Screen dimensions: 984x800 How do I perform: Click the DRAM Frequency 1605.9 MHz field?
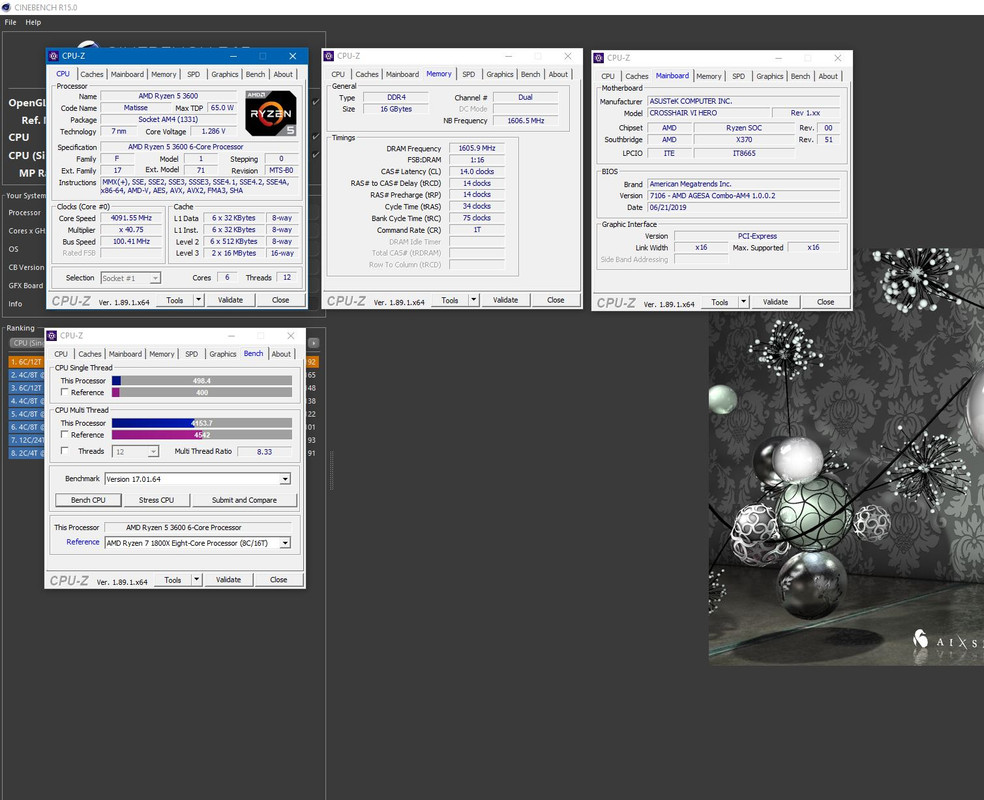pos(477,148)
